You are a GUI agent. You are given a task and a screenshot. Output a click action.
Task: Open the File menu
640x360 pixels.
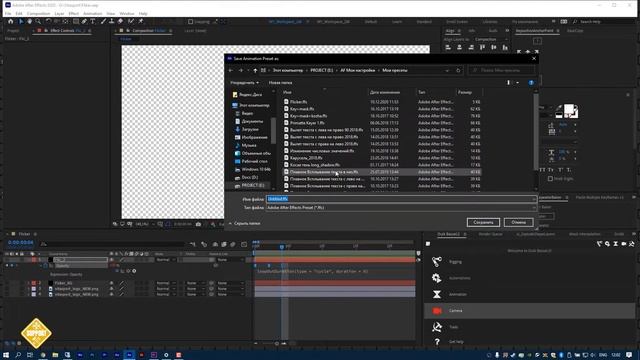coord(8,13)
